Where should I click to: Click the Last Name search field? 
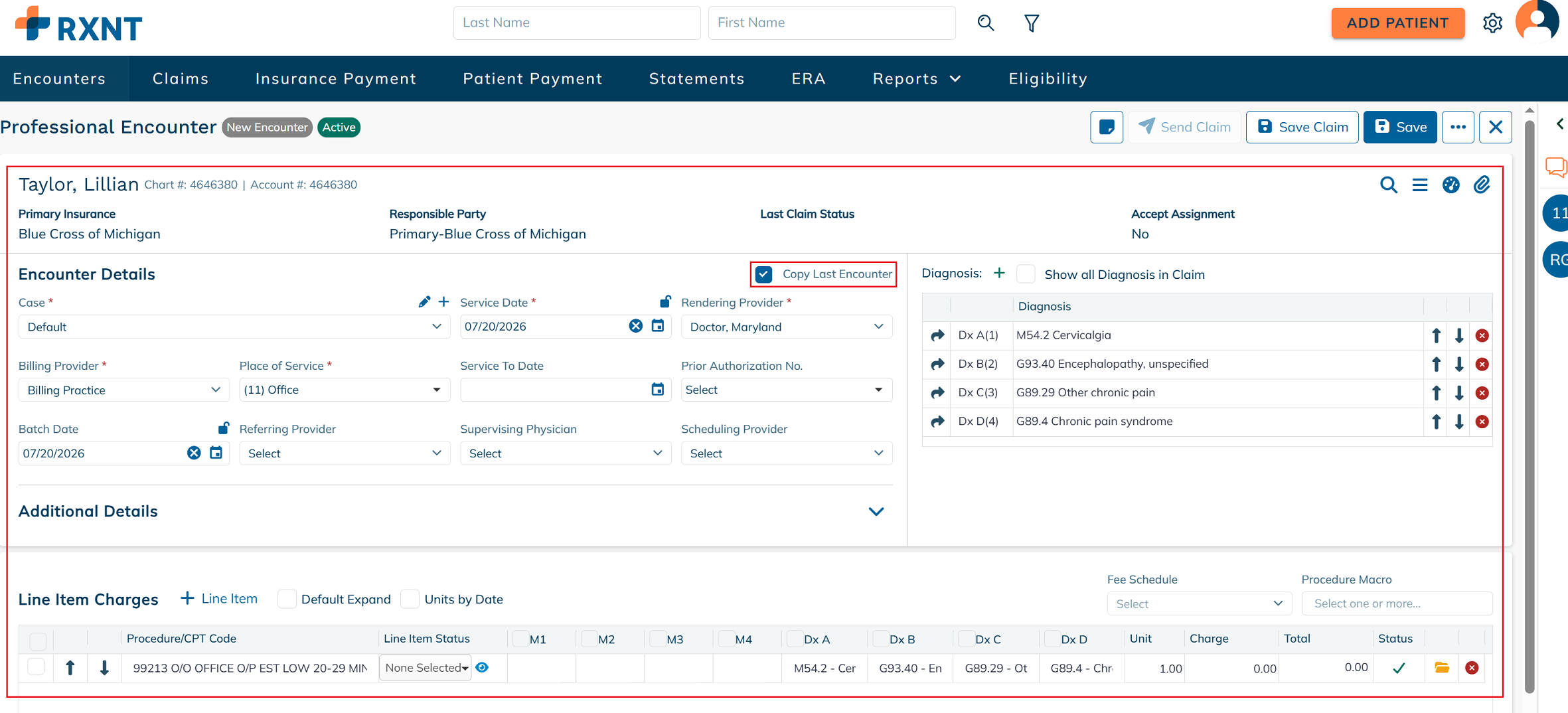coord(577,23)
